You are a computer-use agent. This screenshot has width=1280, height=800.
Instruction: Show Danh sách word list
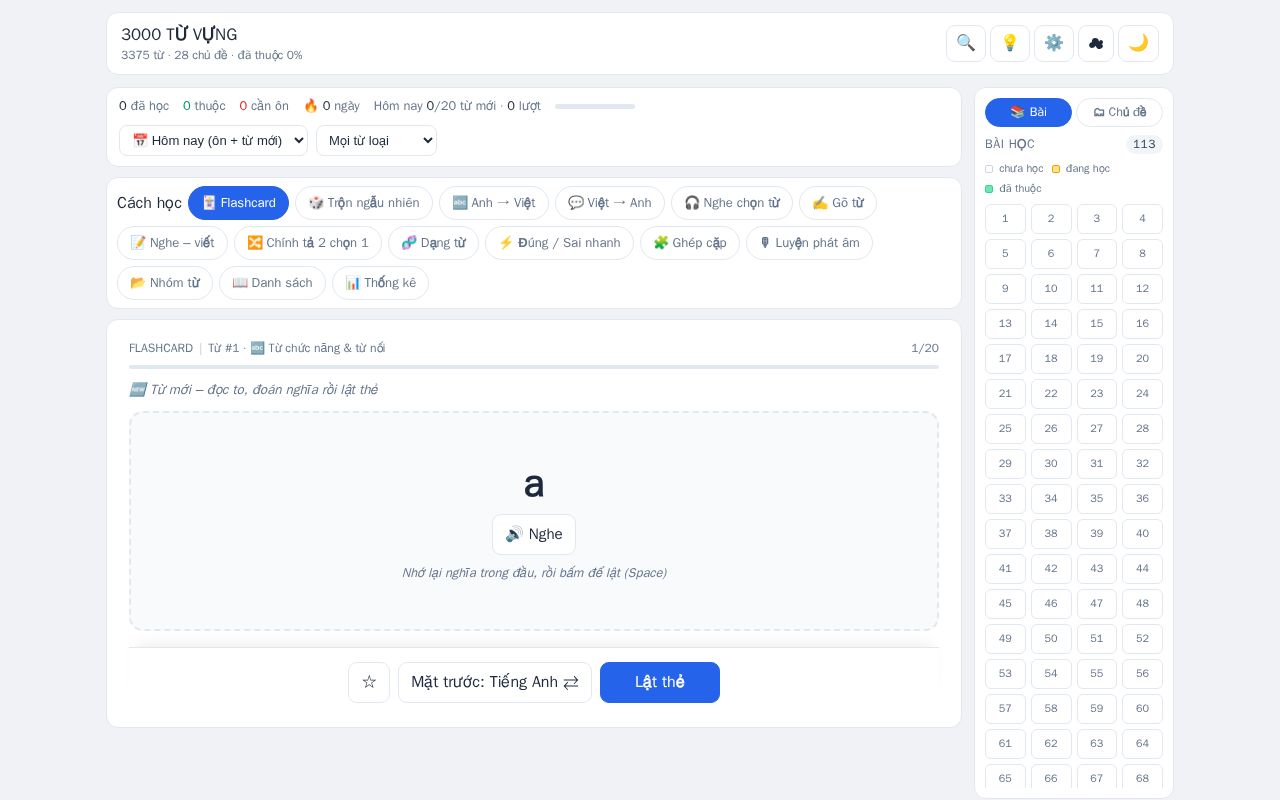tap(272, 283)
